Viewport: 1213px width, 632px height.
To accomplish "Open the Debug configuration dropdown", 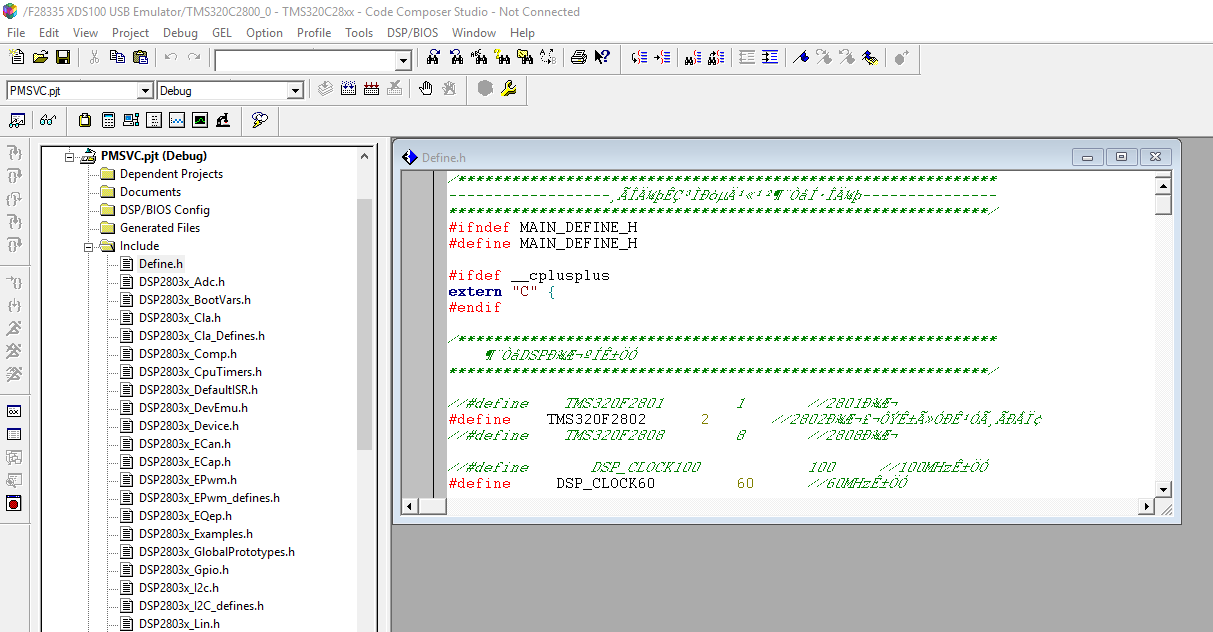I will point(294,91).
